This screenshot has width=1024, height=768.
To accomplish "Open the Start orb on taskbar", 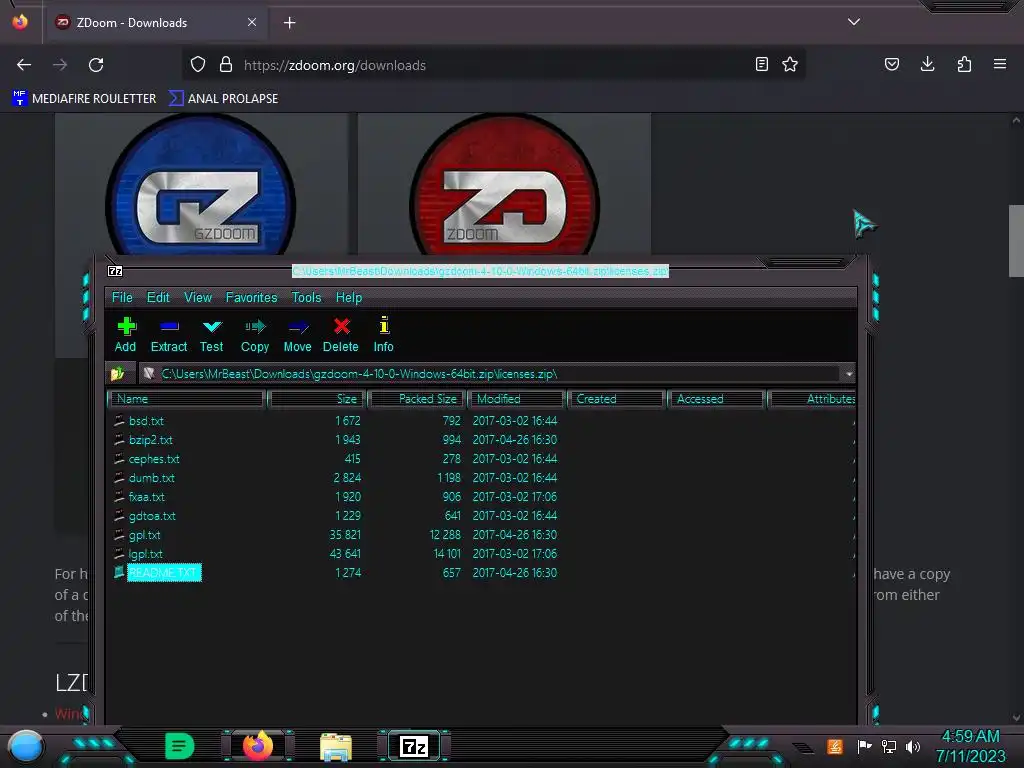I will coord(25,746).
